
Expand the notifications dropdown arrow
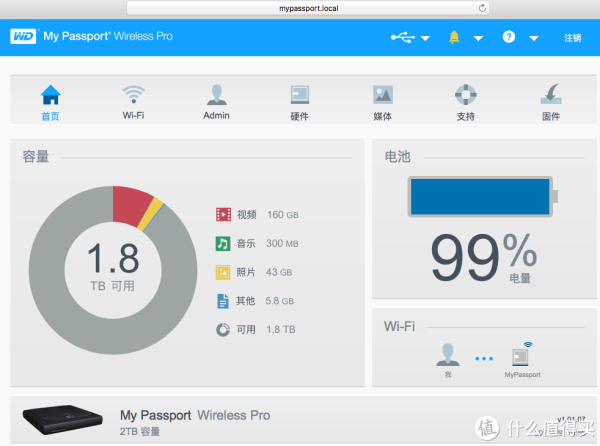pyautogui.click(x=478, y=38)
